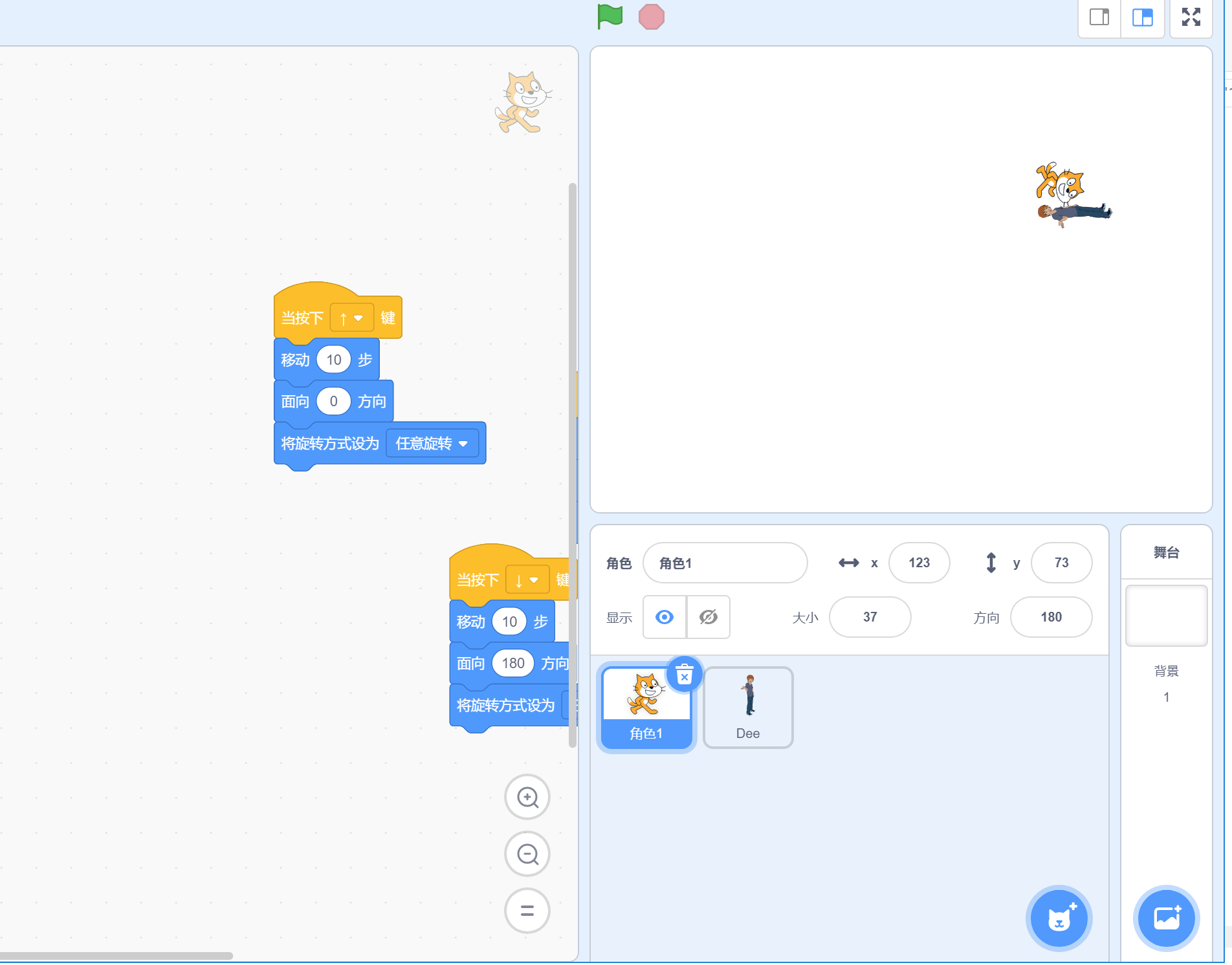1232x965 pixels.
Task: Enter full screen stage mode
Action: [x=1191, y=17]
